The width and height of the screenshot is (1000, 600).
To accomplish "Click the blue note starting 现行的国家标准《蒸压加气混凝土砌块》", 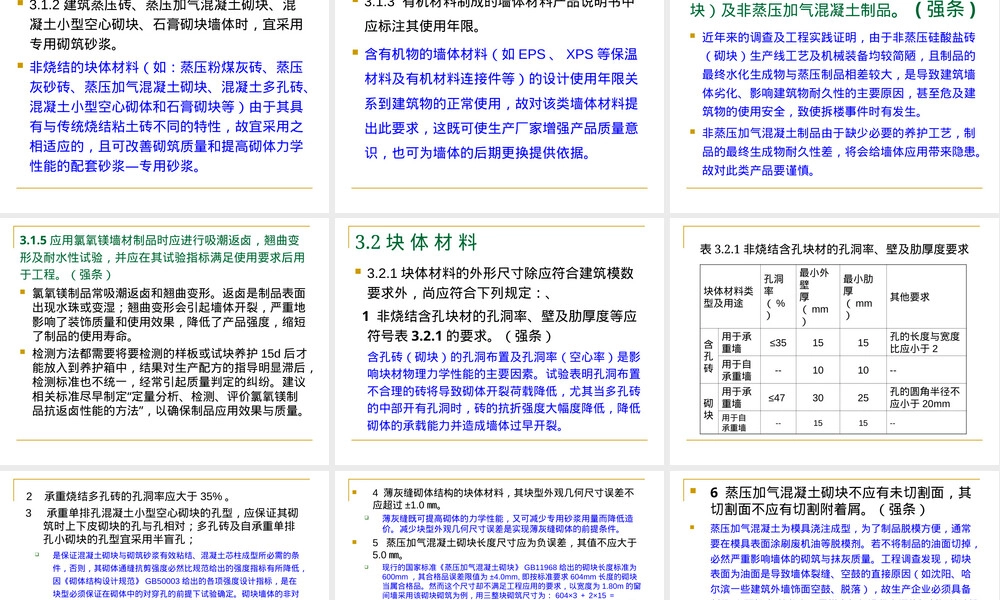I will point(511,581).
